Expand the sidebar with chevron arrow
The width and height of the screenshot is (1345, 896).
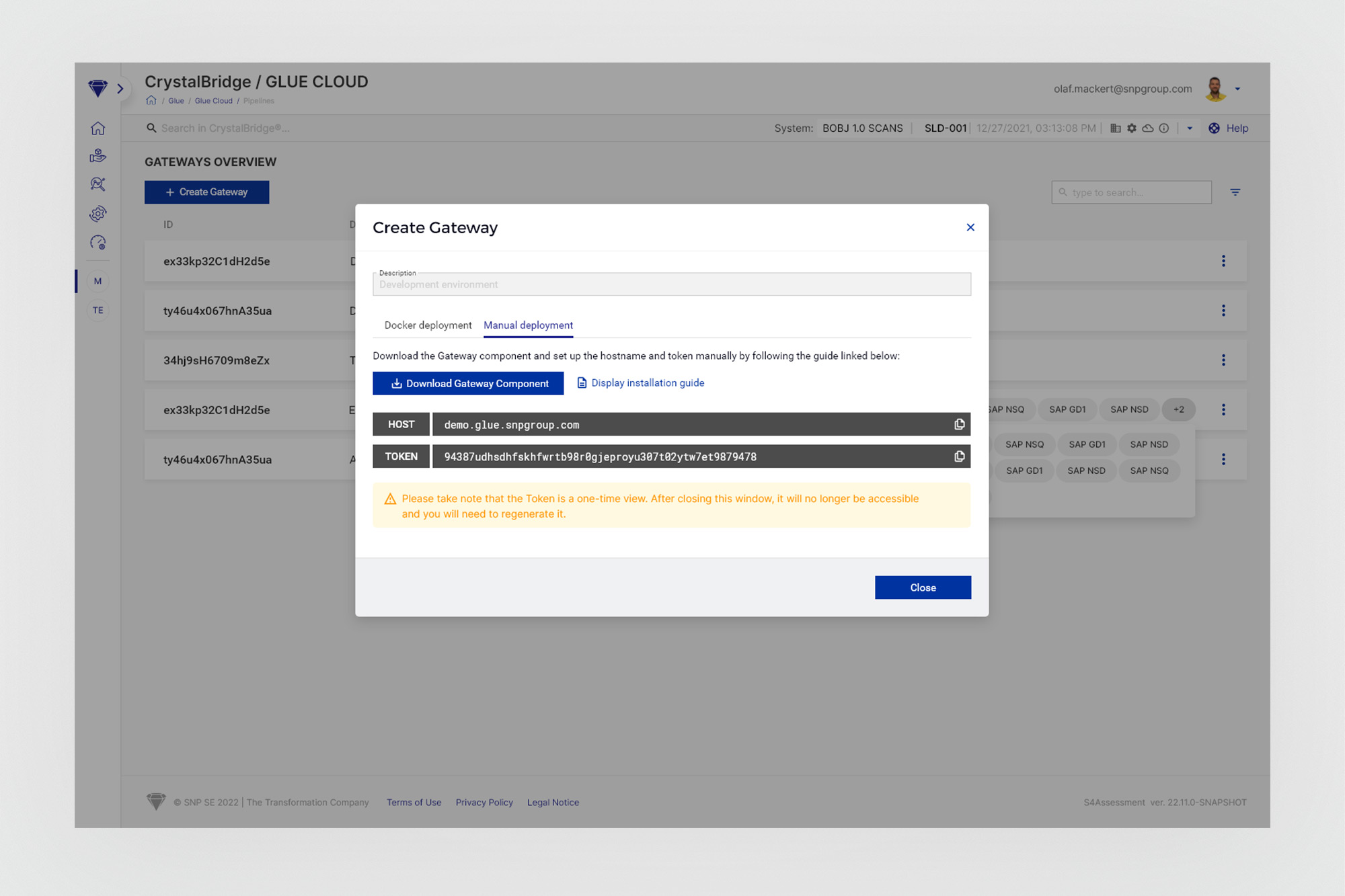(120, 89)
